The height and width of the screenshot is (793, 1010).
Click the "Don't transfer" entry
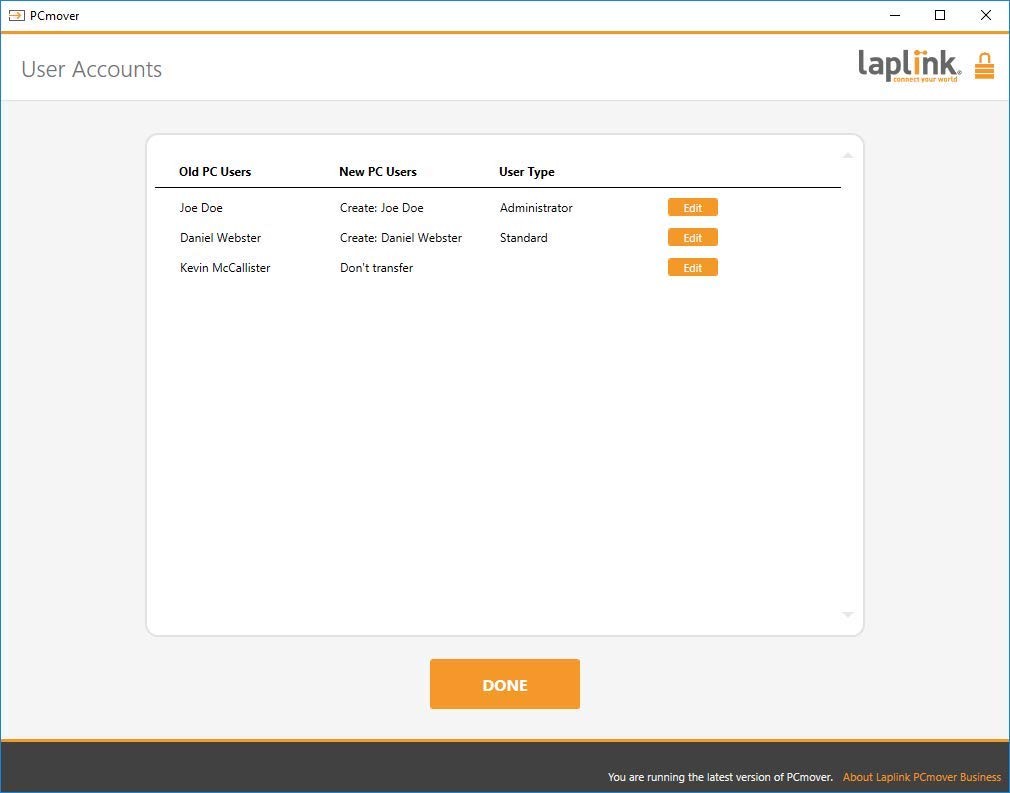376,268
